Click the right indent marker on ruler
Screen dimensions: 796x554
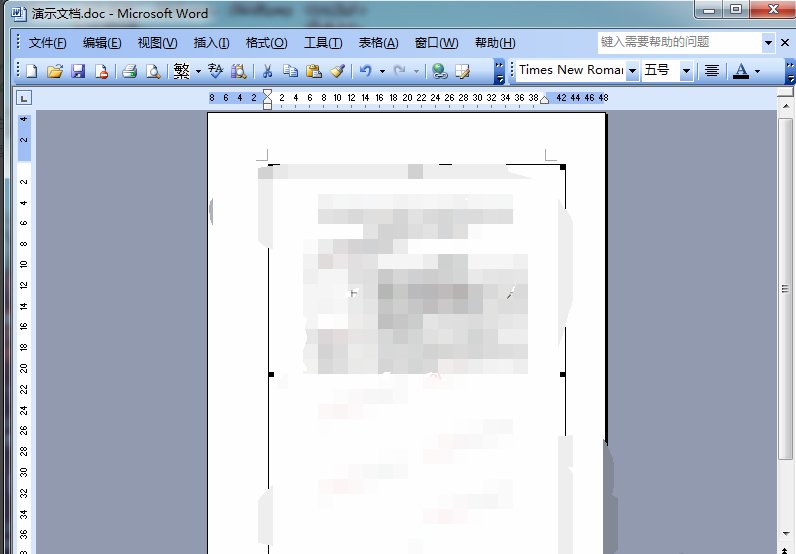[x=544, y=100]
